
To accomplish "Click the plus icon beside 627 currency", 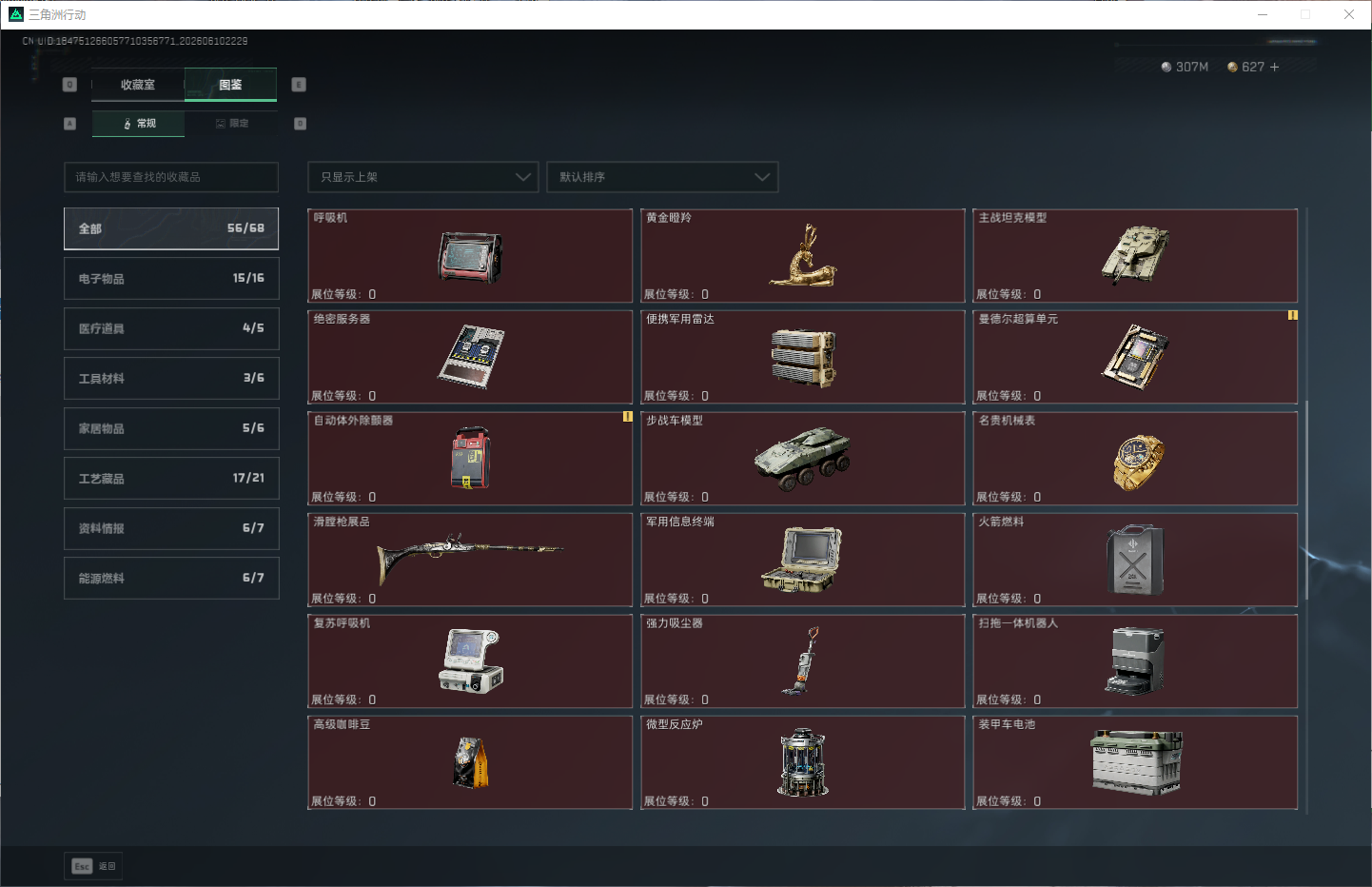I will [x=1274, y=67].
